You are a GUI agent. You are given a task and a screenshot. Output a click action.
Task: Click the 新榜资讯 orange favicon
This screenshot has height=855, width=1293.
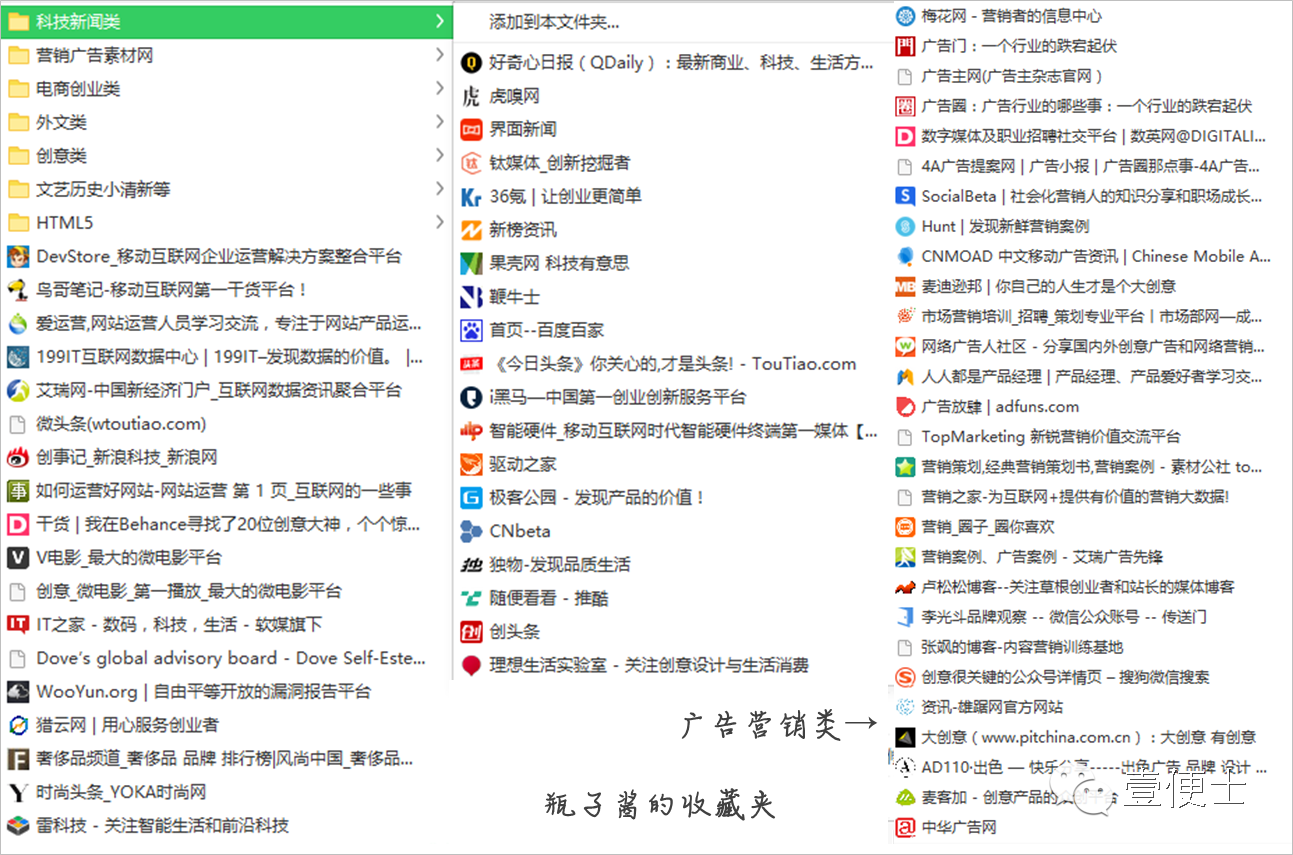tap(471, 230)
